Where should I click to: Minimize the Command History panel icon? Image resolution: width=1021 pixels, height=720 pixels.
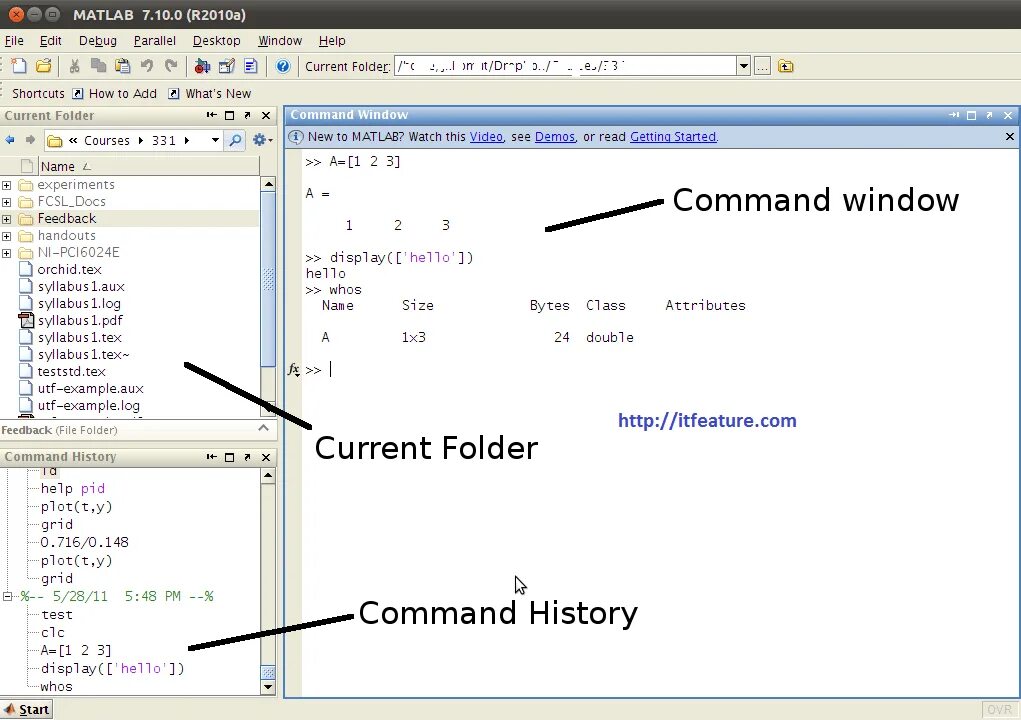tap(211, 457)
